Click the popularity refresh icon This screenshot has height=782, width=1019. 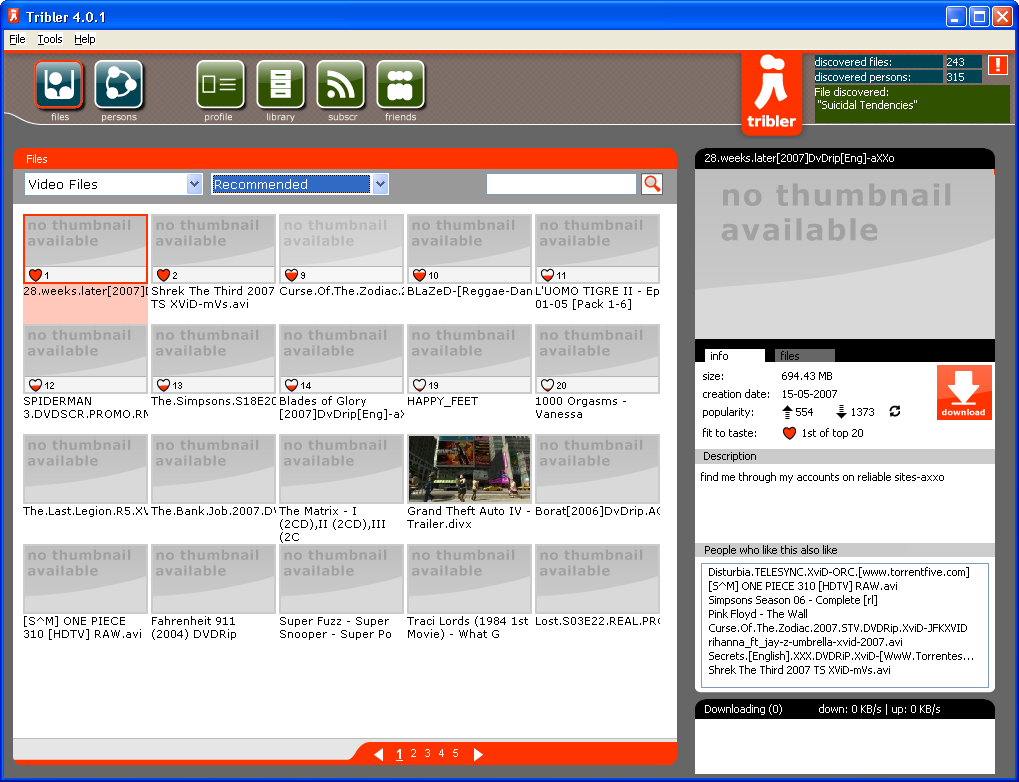(895, 411)
